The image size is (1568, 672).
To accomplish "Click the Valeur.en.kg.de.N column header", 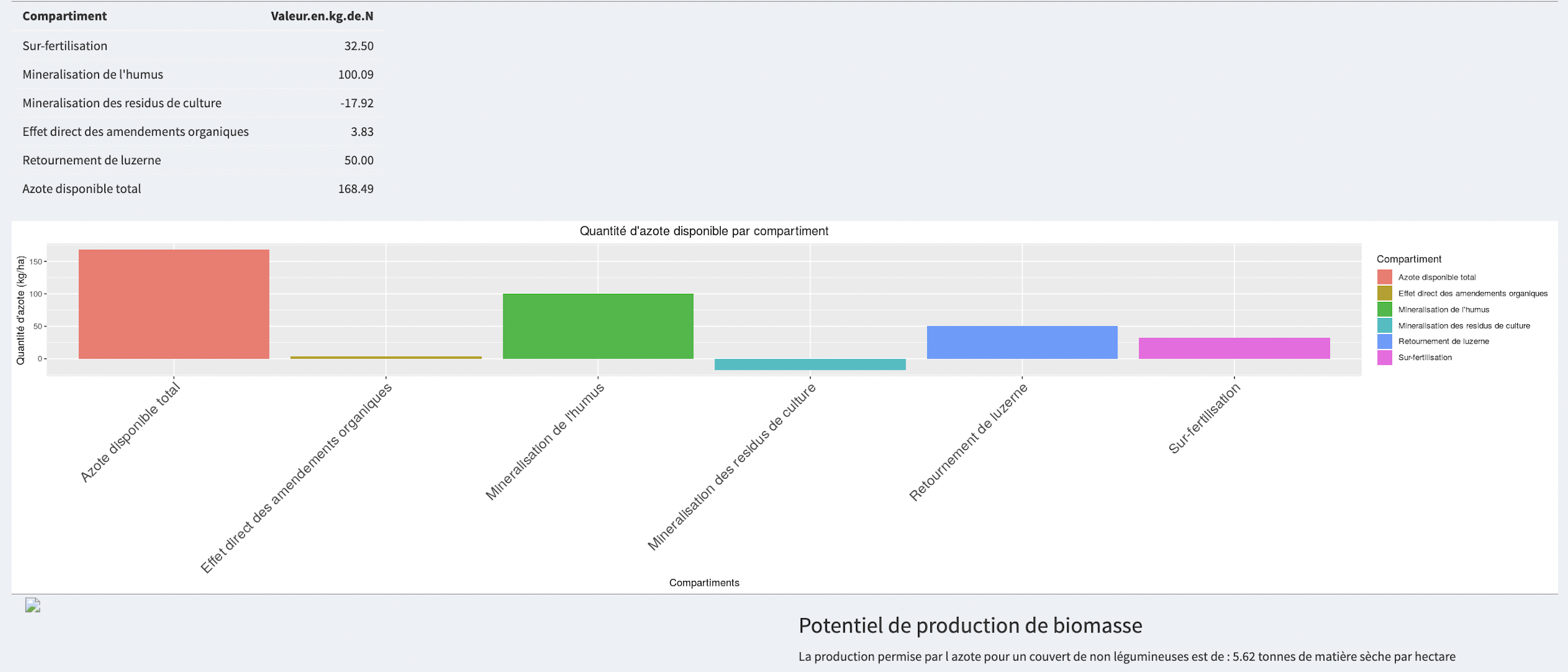I will (322, 16).
